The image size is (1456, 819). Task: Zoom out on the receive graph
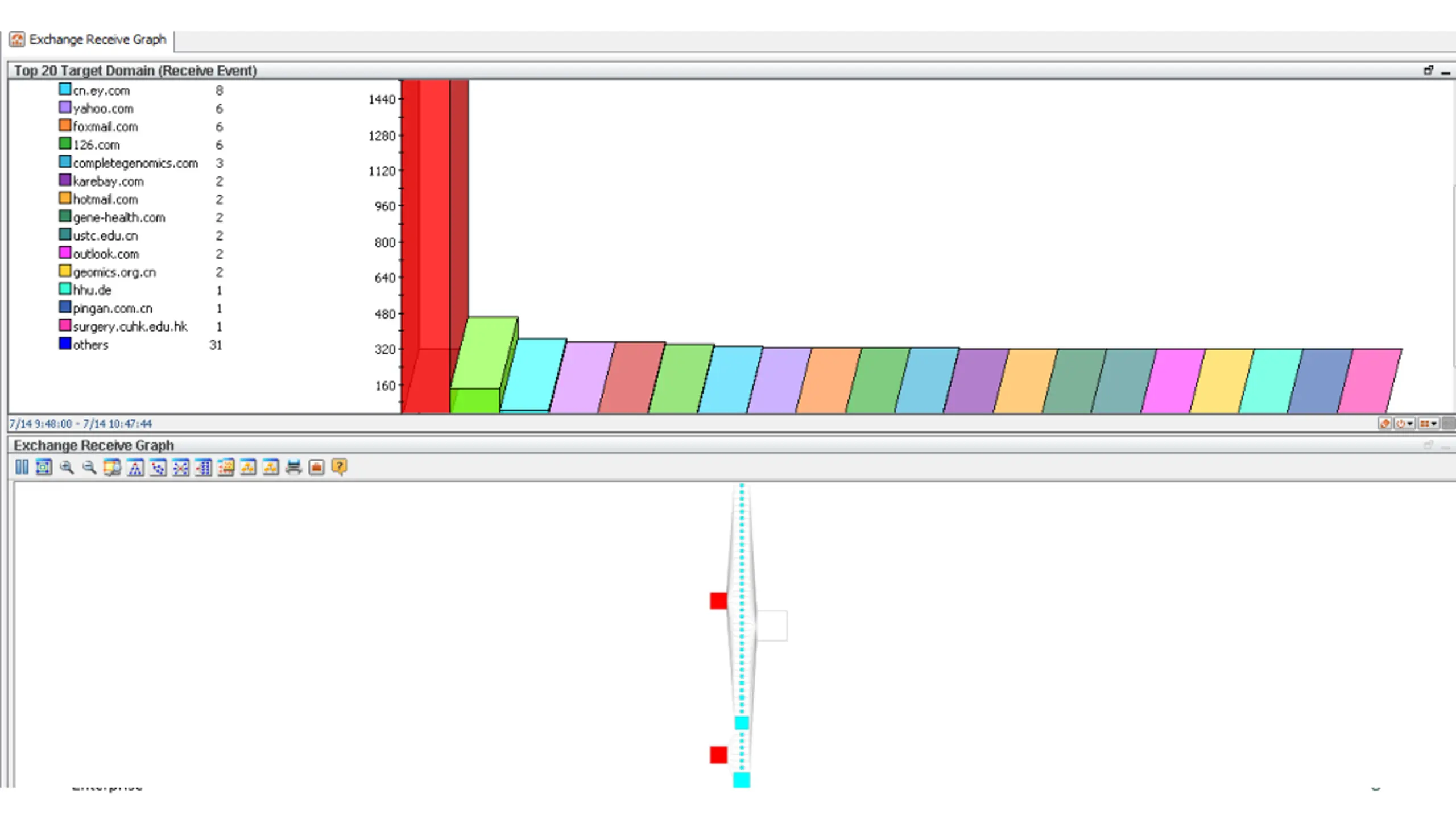coord(89,468)
